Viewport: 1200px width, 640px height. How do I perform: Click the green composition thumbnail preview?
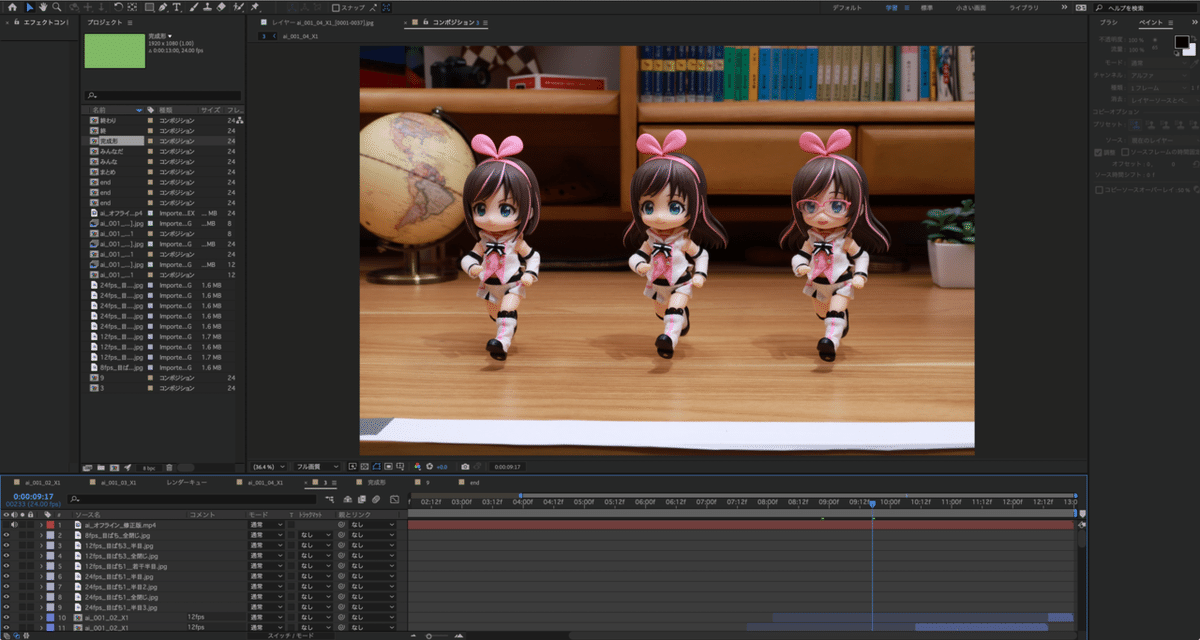[114, 50]
